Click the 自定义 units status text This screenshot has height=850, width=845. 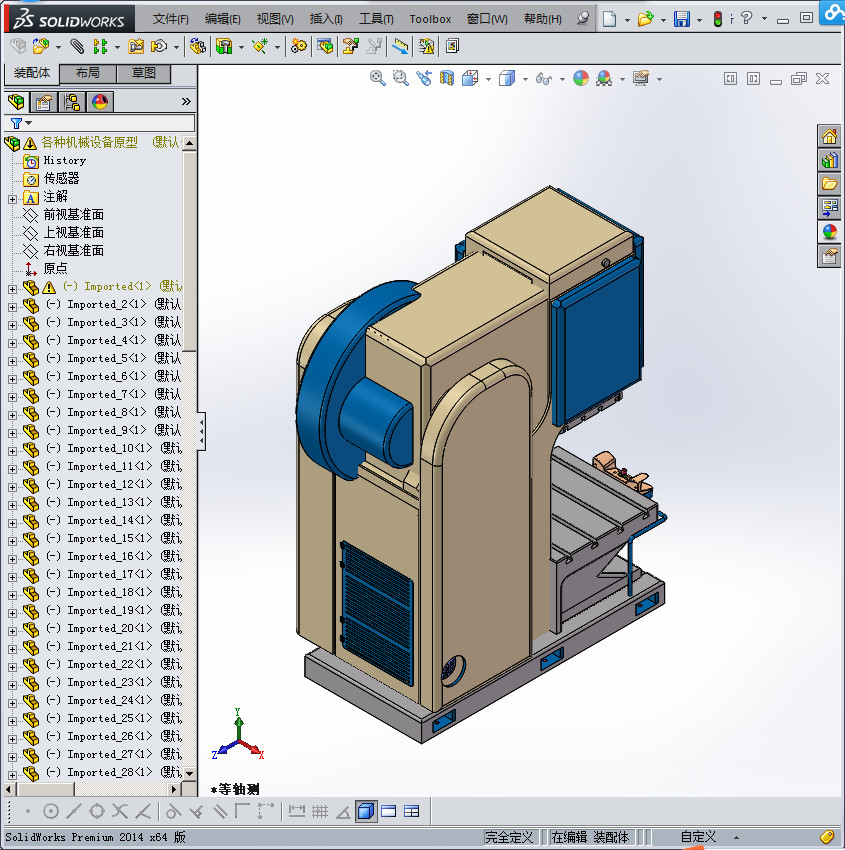pos(698,837)
